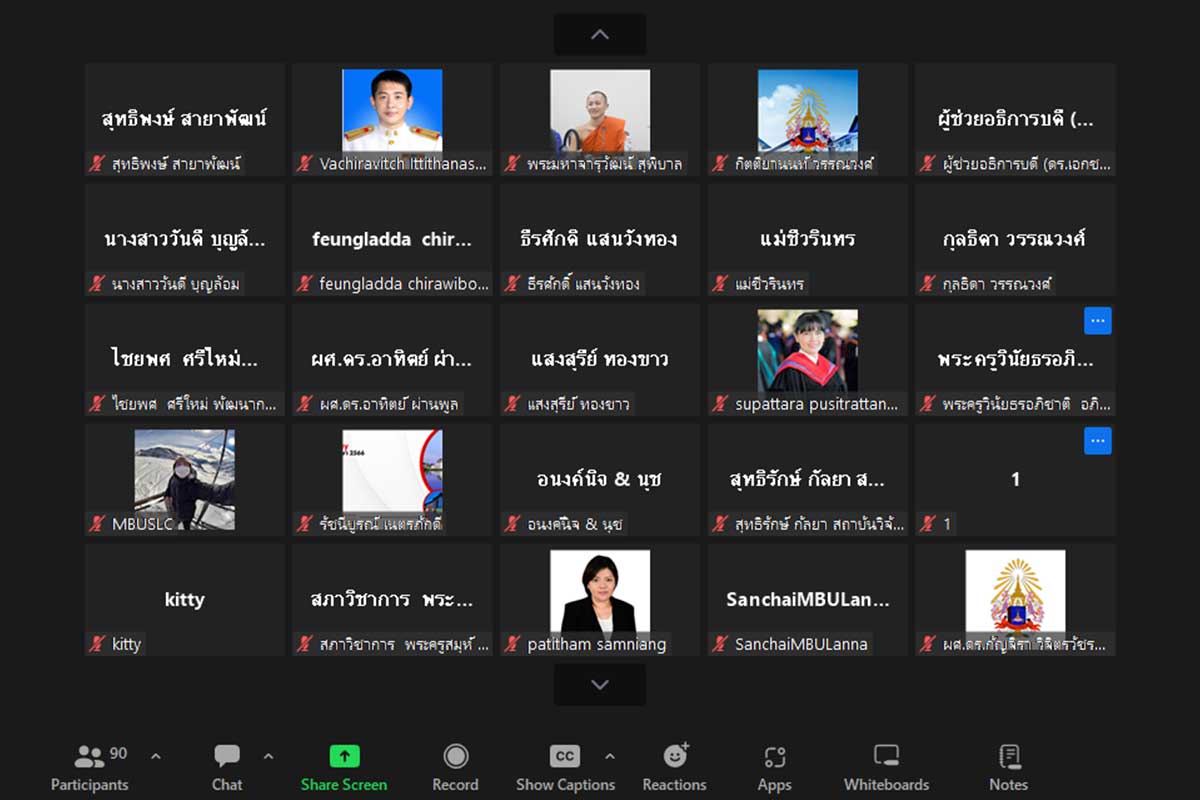The height and width of the screenshot is (800, 1200).
Task: Open more options on พระครูวินัยธรอภิชาติ tile
Action: click(1097, 321)
